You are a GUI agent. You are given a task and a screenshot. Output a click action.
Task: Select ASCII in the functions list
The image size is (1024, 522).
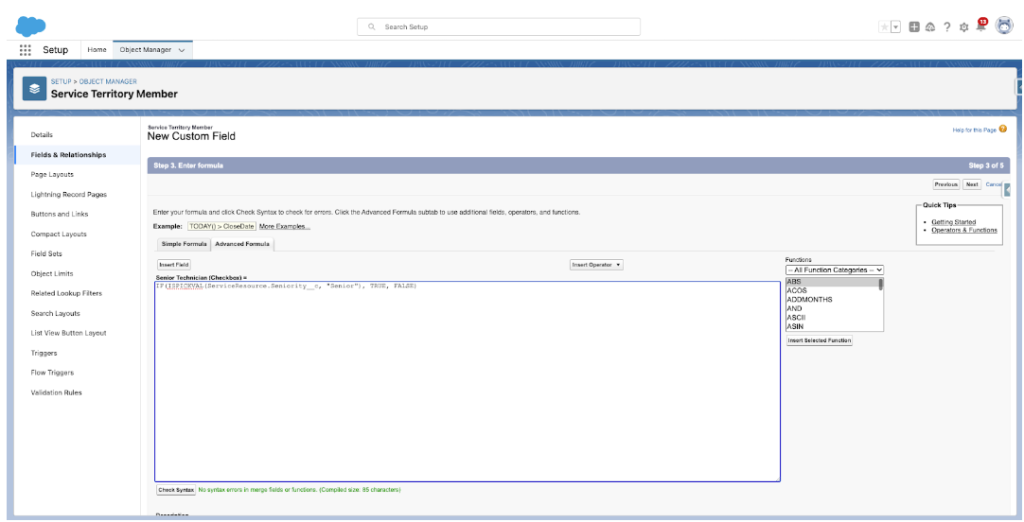(x=831, y=318)
